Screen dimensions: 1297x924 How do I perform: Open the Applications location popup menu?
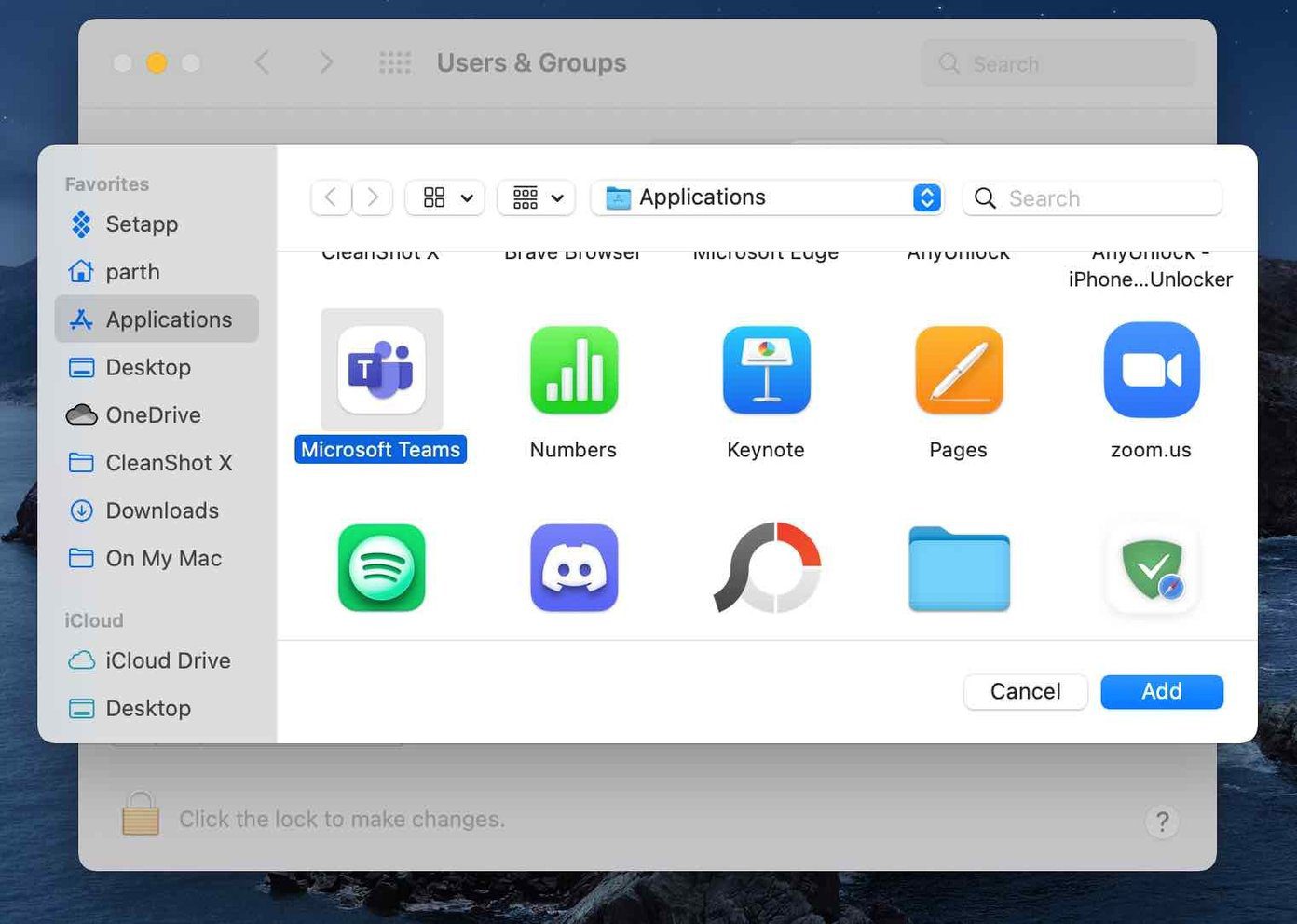[x=768, y=197]
